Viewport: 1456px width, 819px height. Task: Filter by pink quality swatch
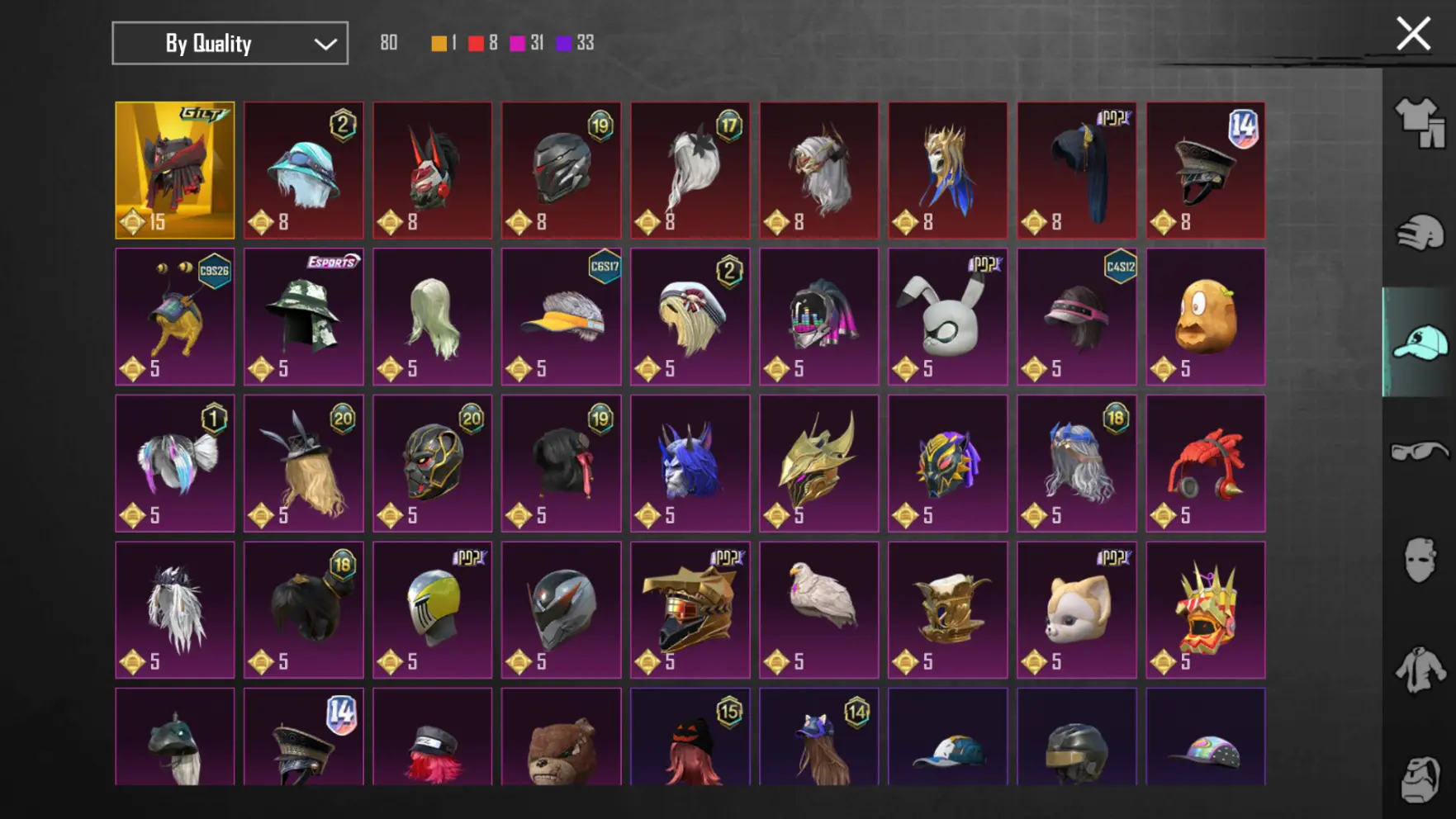tap(517, 43)
